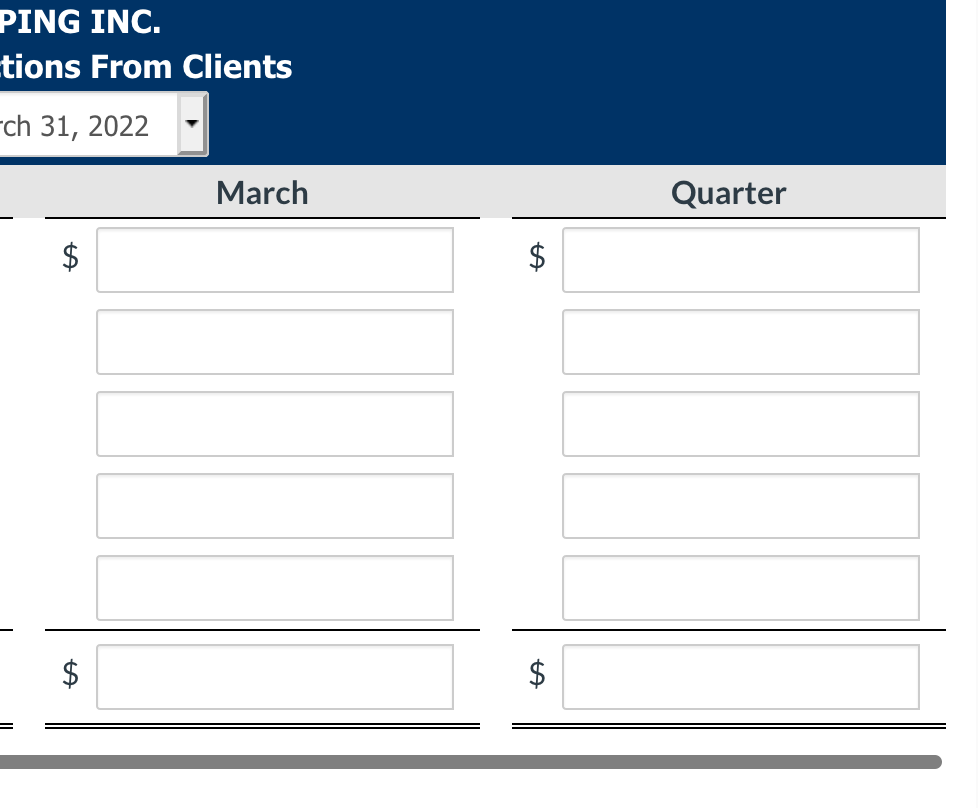Click the PING INC. header text
The image size is (978, 808).
pos(80,20)
